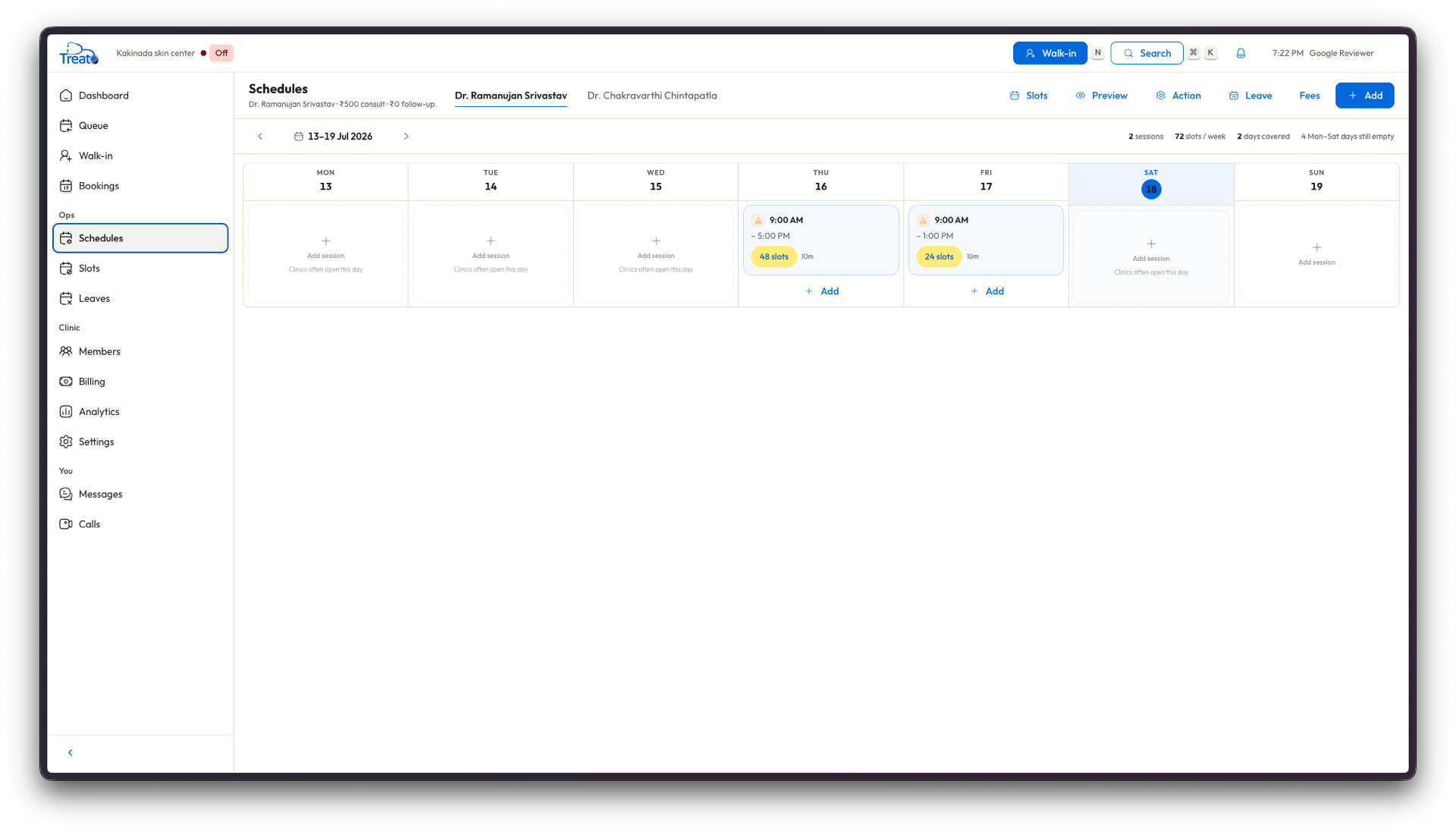Open Dashboard from sidebar
This screenshot has height=833, width=1456.
point(140,96)
